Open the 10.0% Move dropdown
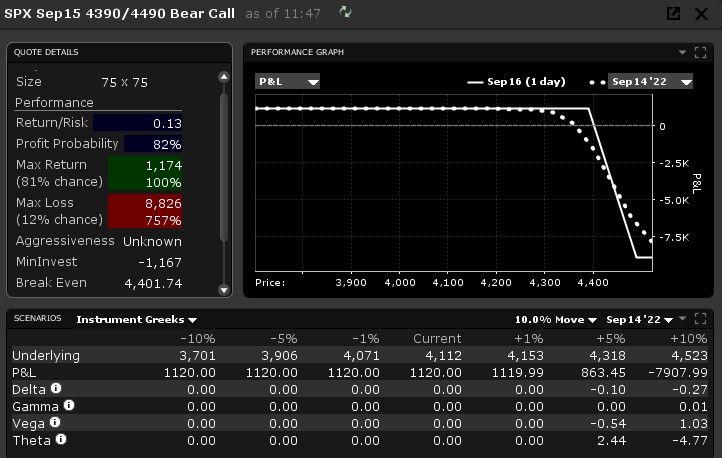The image size is (722, 458). pos(556,320)
